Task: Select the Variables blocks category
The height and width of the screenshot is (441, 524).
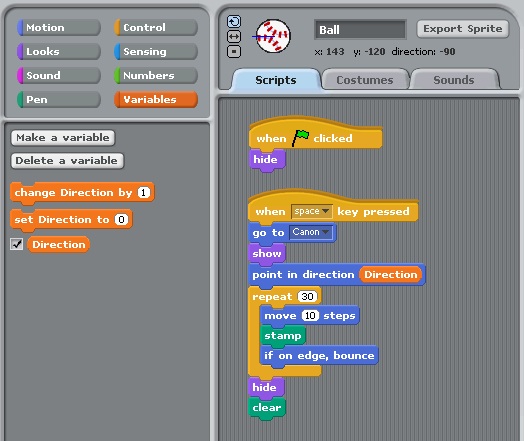Action: (x=156, y=100)
